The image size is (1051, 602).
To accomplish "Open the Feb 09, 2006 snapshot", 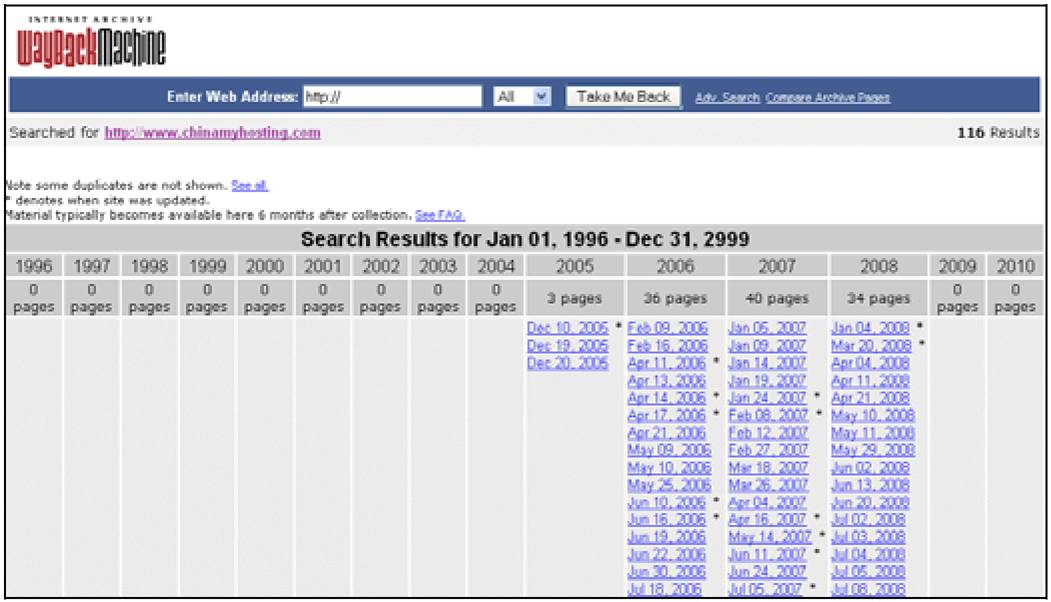I will click(668, 328).
